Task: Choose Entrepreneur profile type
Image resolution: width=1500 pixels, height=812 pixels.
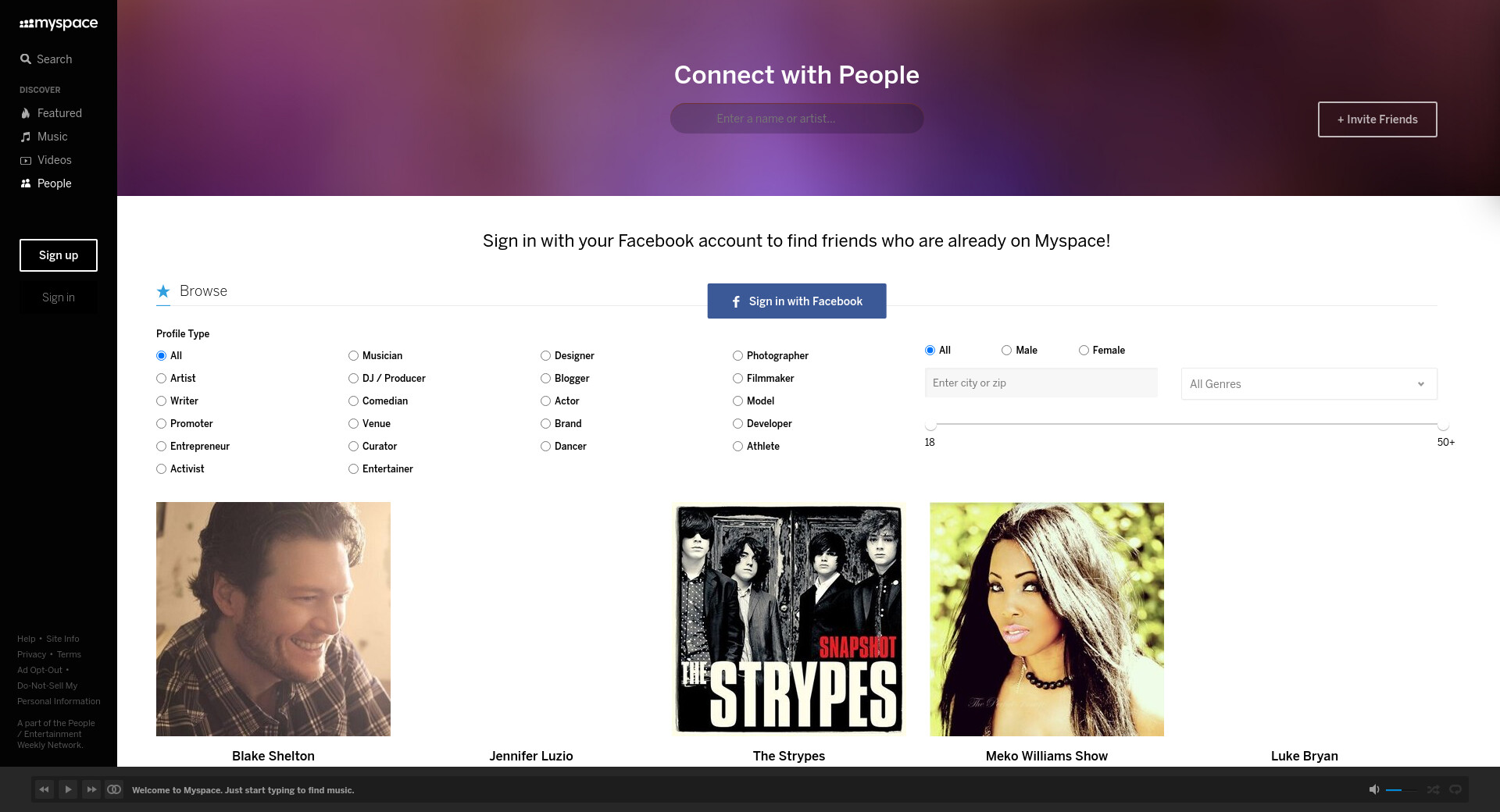Action: pos(161,447)
